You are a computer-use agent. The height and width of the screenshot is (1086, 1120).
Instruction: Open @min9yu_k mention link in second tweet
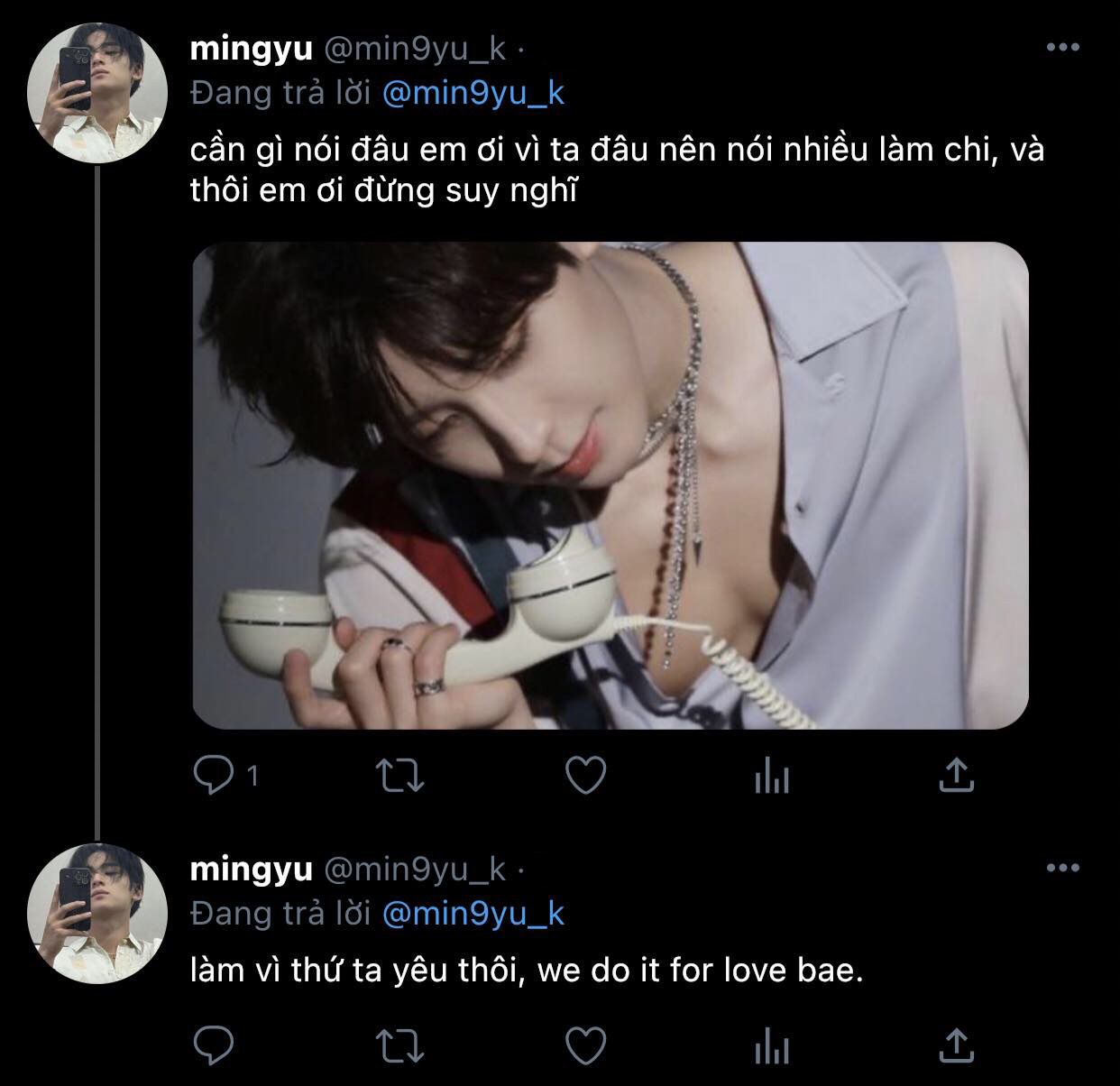point(473,914)
